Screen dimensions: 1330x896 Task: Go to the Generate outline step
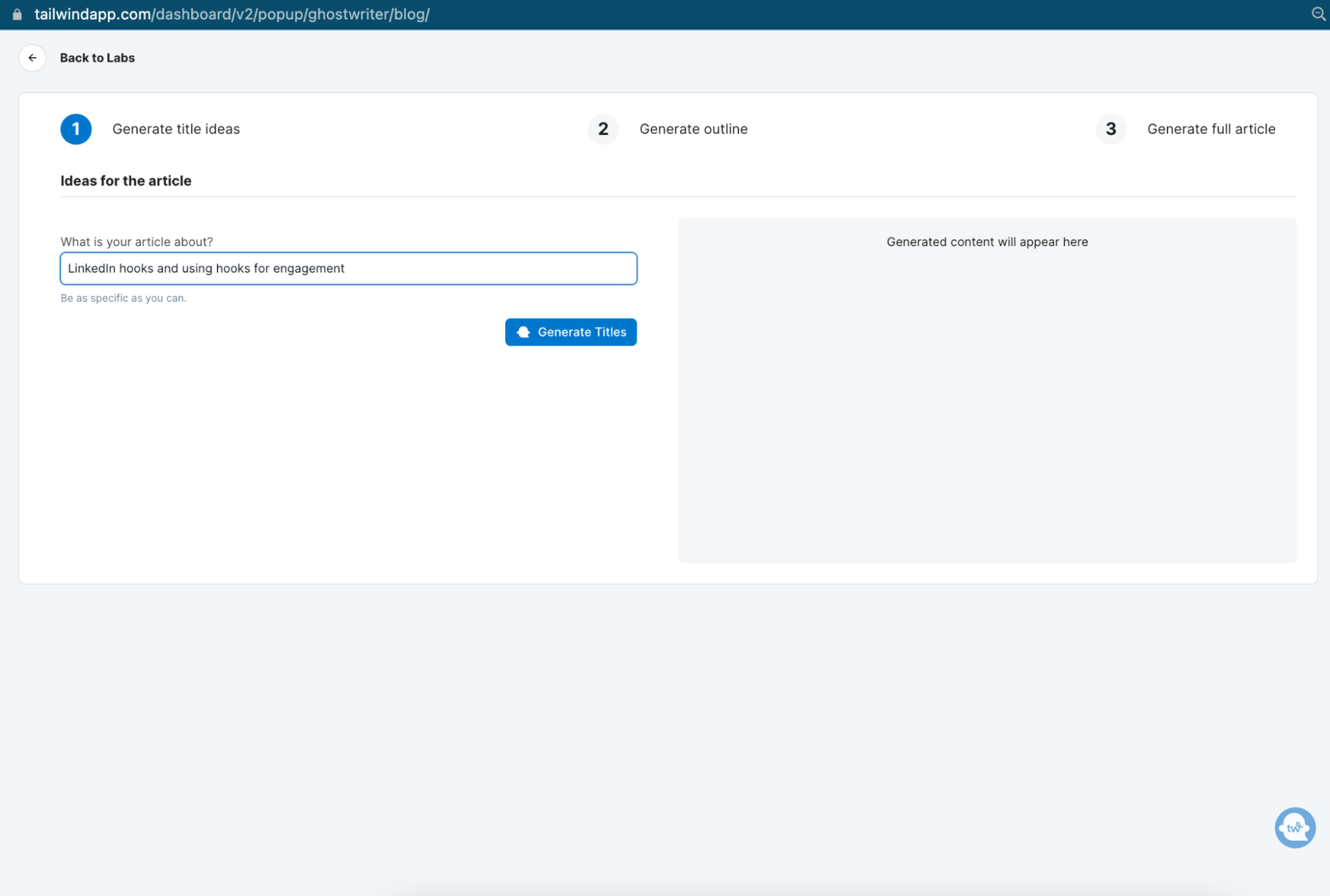click(x=693, y=129)
